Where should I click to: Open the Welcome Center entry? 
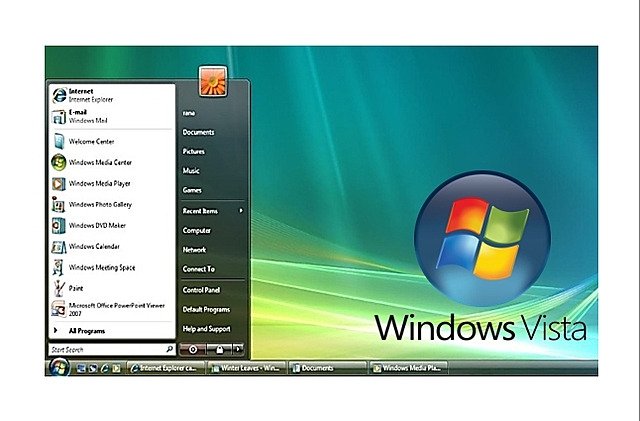coord(112,142)
